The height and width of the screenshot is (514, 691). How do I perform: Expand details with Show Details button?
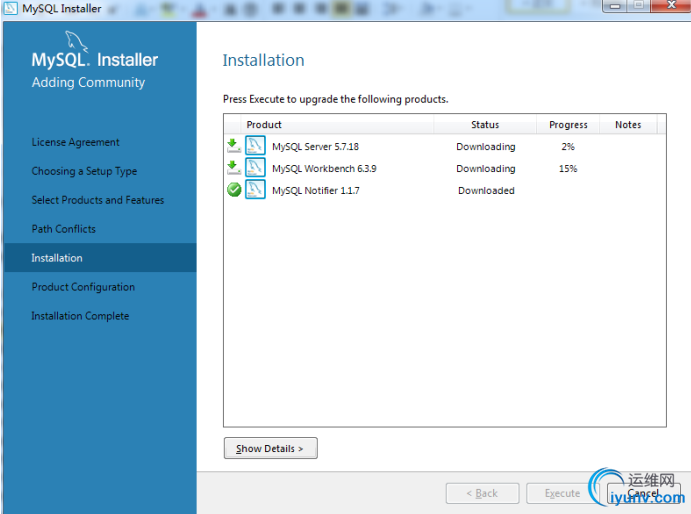(271, 448)
